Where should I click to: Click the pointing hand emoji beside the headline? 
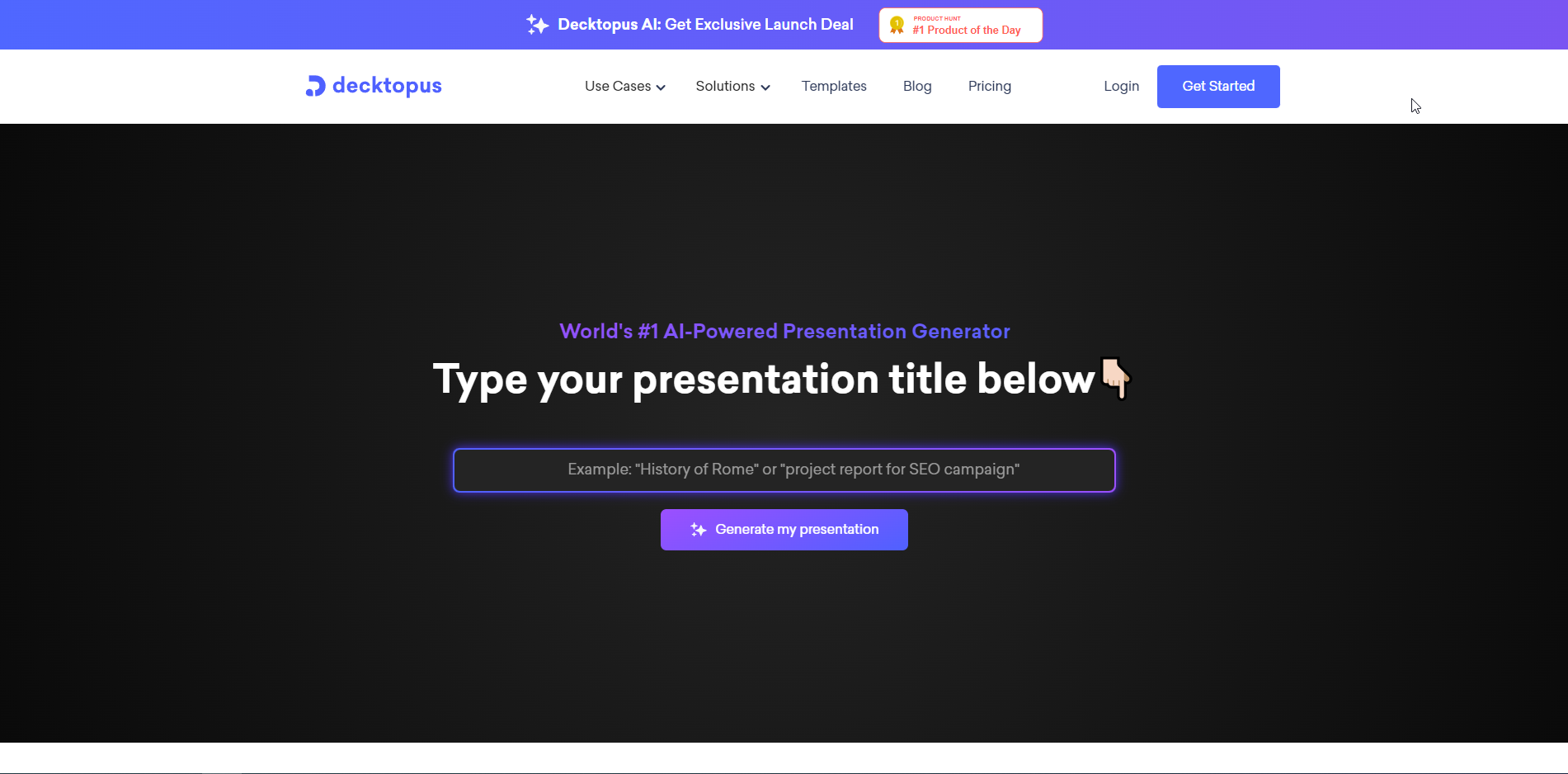click(x=1115, y=378)
